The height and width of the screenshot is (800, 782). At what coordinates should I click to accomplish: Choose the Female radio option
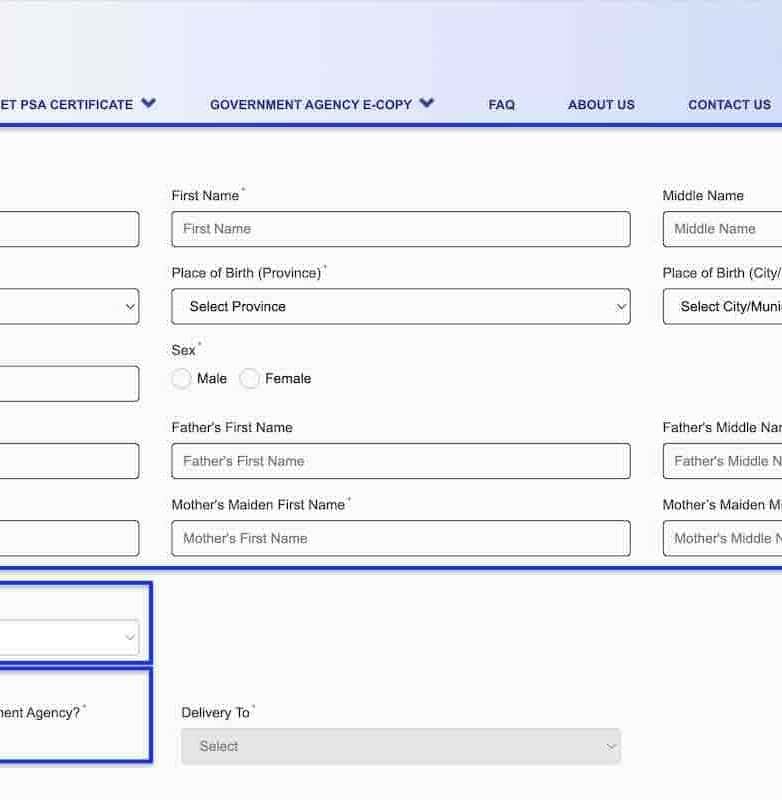250,379
